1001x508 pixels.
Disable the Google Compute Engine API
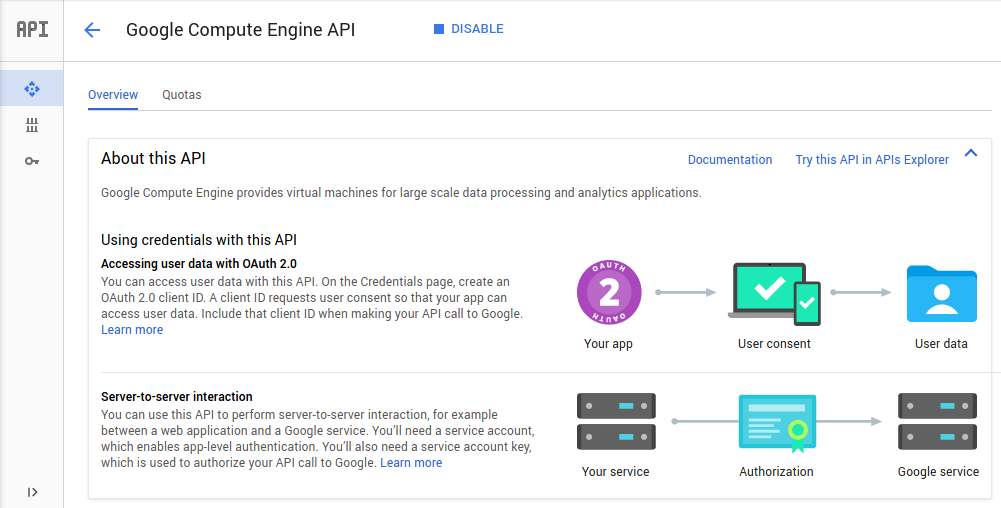click(x=469, y=29)
